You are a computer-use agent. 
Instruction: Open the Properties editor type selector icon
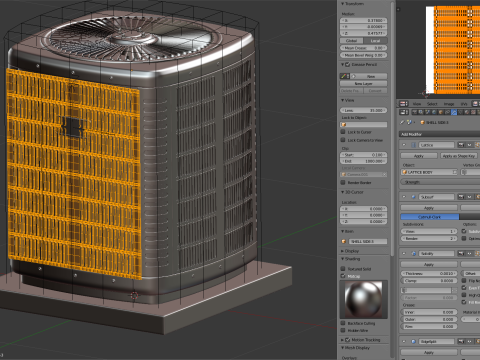[404, 112]
